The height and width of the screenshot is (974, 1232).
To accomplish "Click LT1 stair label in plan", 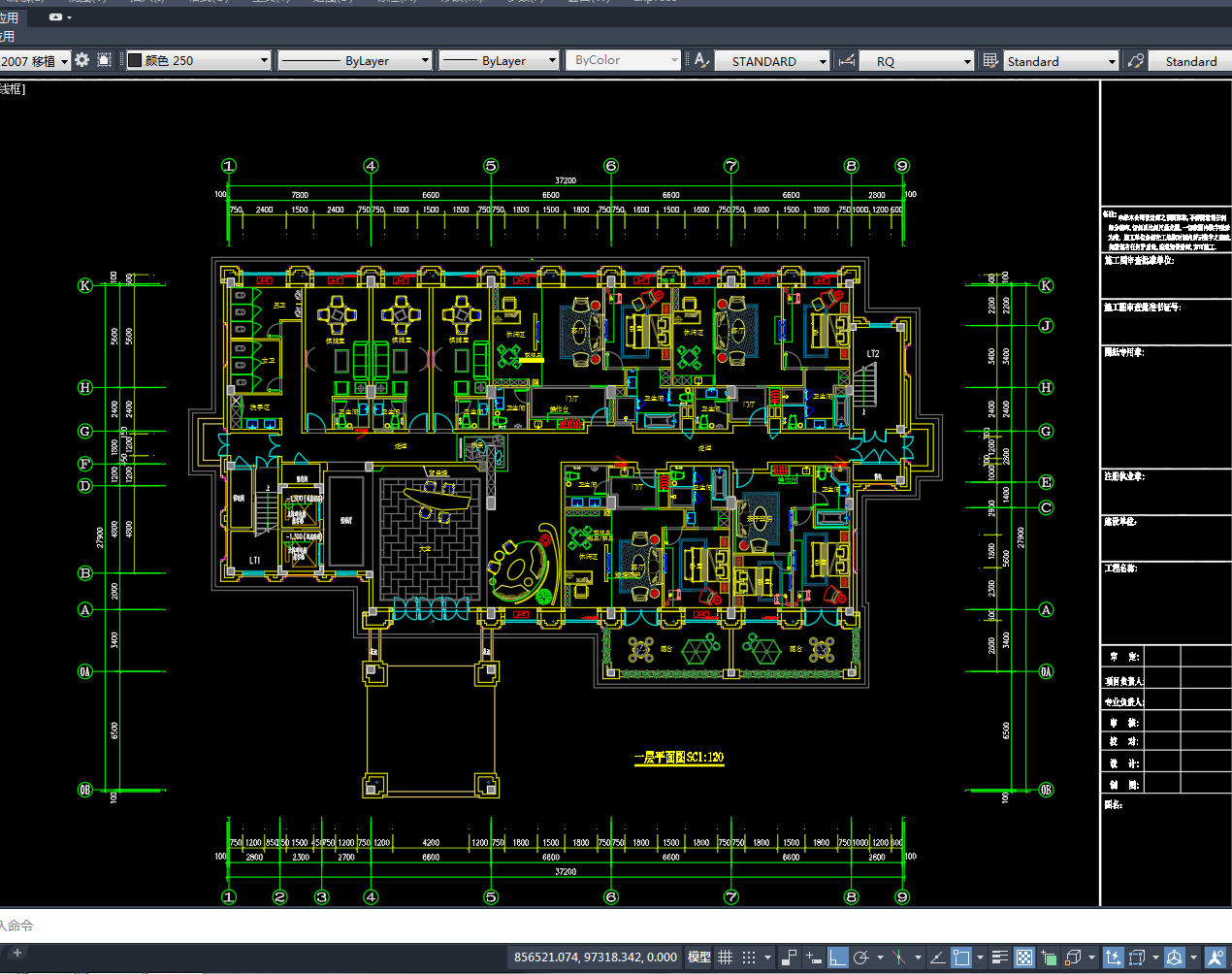I will click(254, 560).
